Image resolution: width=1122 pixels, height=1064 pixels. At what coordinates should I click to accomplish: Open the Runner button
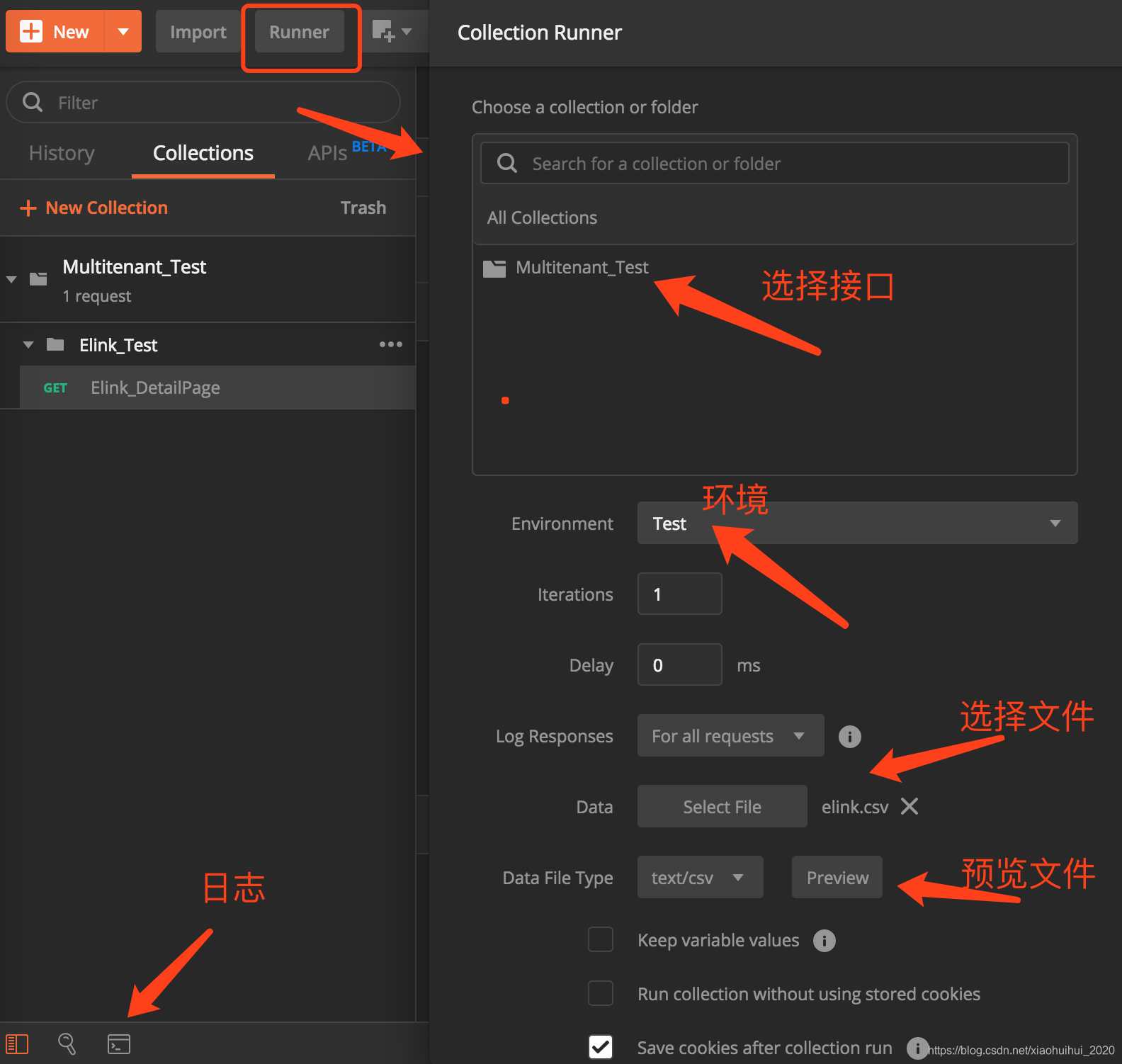(x=299, y=31)
